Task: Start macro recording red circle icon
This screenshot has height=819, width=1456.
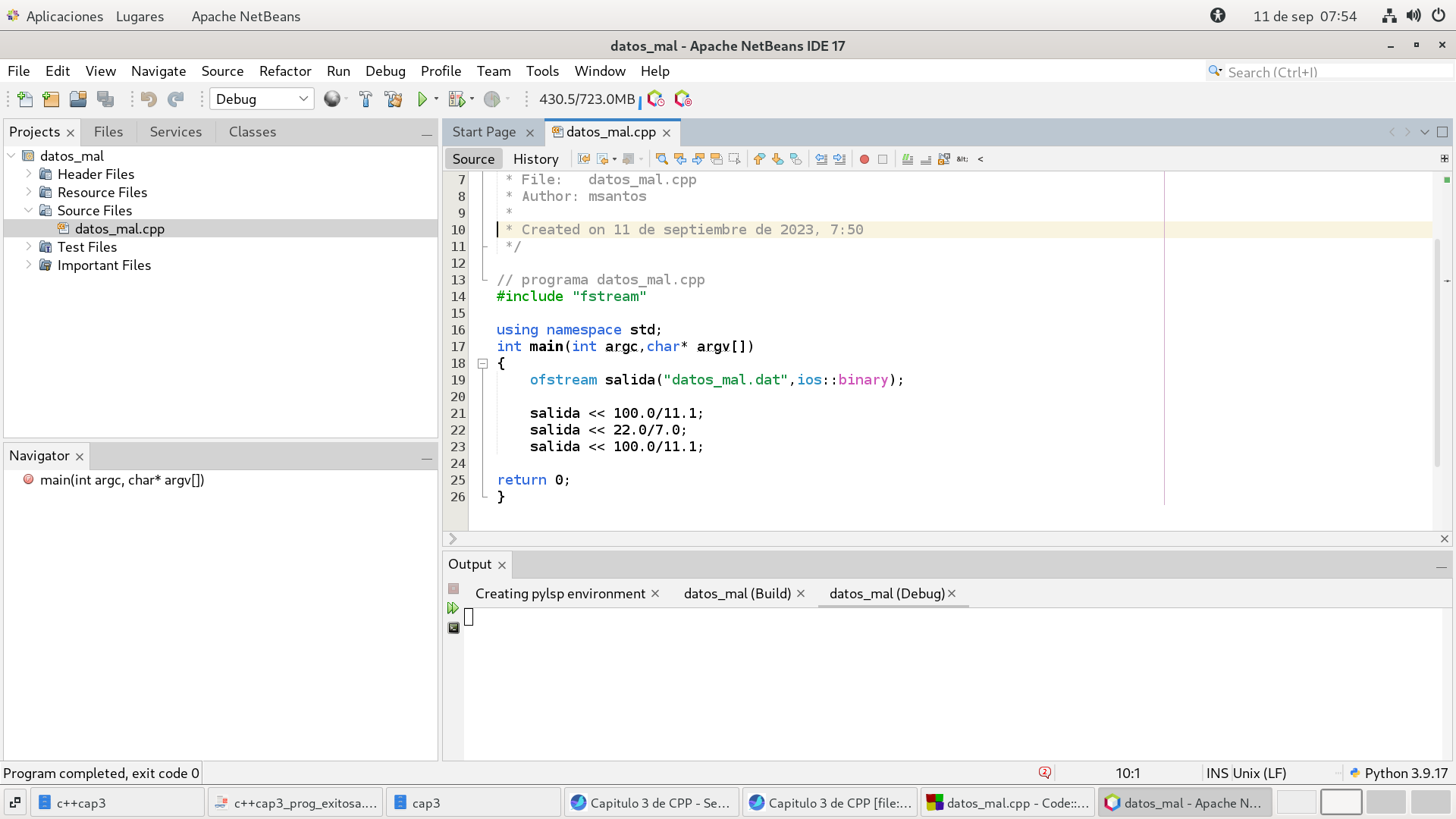Action: click(864, 159)
